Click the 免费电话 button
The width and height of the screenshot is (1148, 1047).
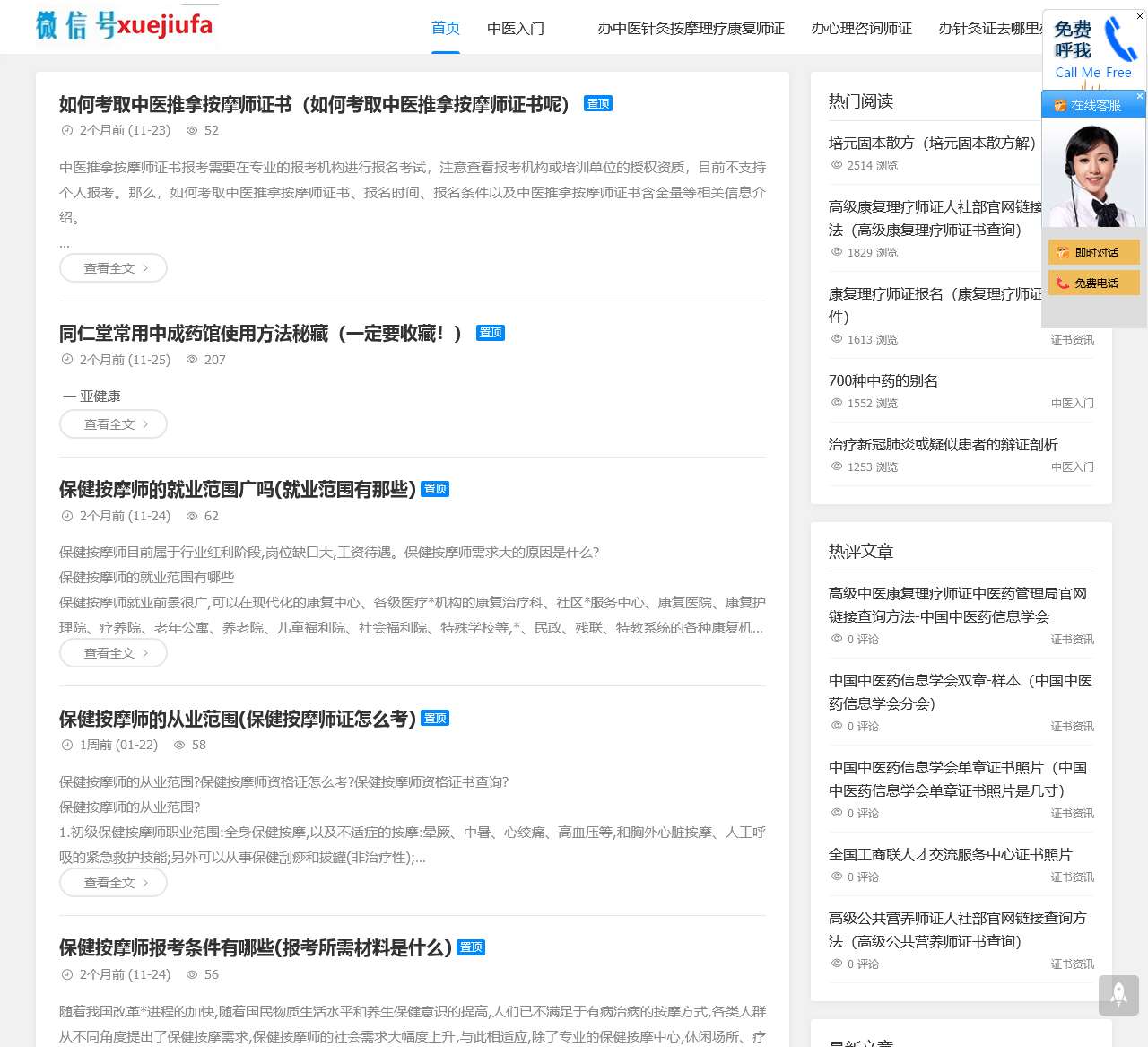point(1094,284)
